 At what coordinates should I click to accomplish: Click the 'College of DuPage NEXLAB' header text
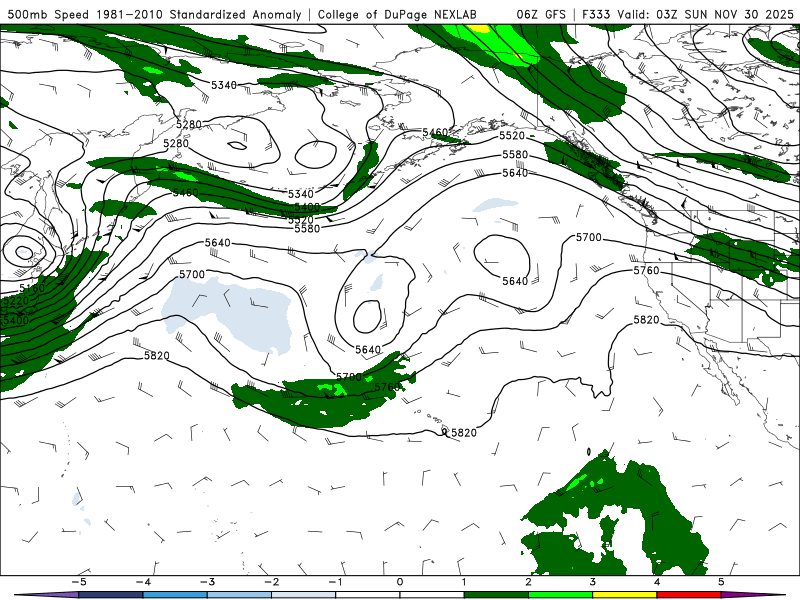(397, 14)
